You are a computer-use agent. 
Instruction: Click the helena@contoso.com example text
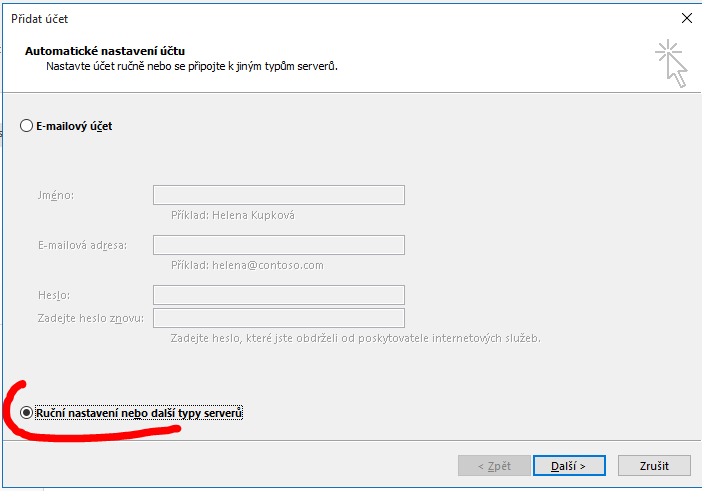[268, 265]
